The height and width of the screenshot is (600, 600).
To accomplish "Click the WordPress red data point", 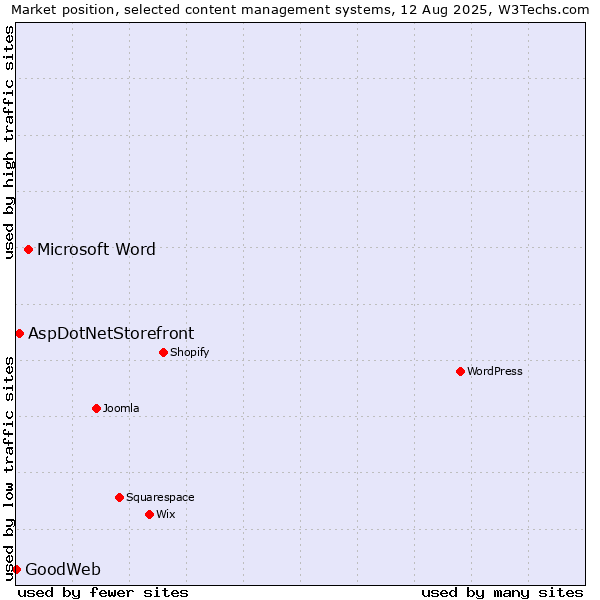I will click(x=460, y=371).
